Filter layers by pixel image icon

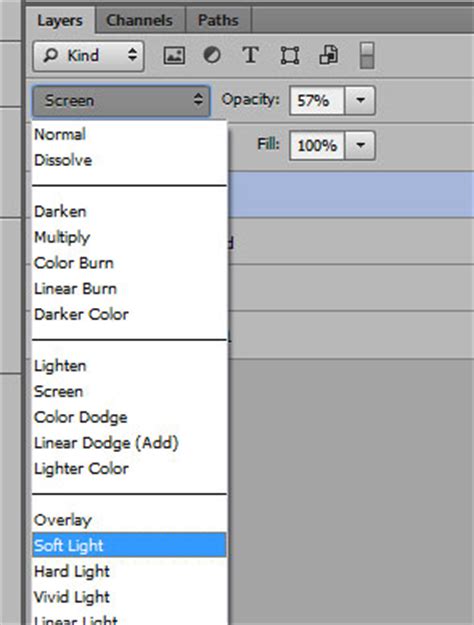click(x=174, y=55)
